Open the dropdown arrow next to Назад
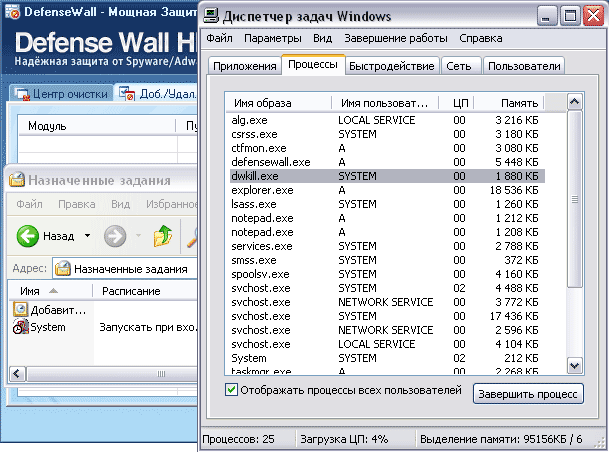The height and width of the screenshot is (452, 609). tap(87, 235)
